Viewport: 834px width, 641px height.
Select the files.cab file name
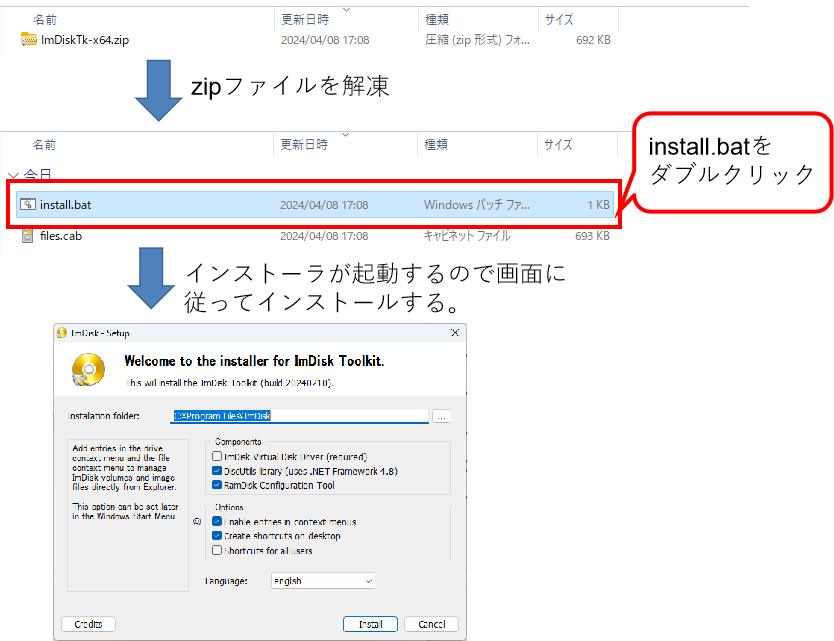61,236
